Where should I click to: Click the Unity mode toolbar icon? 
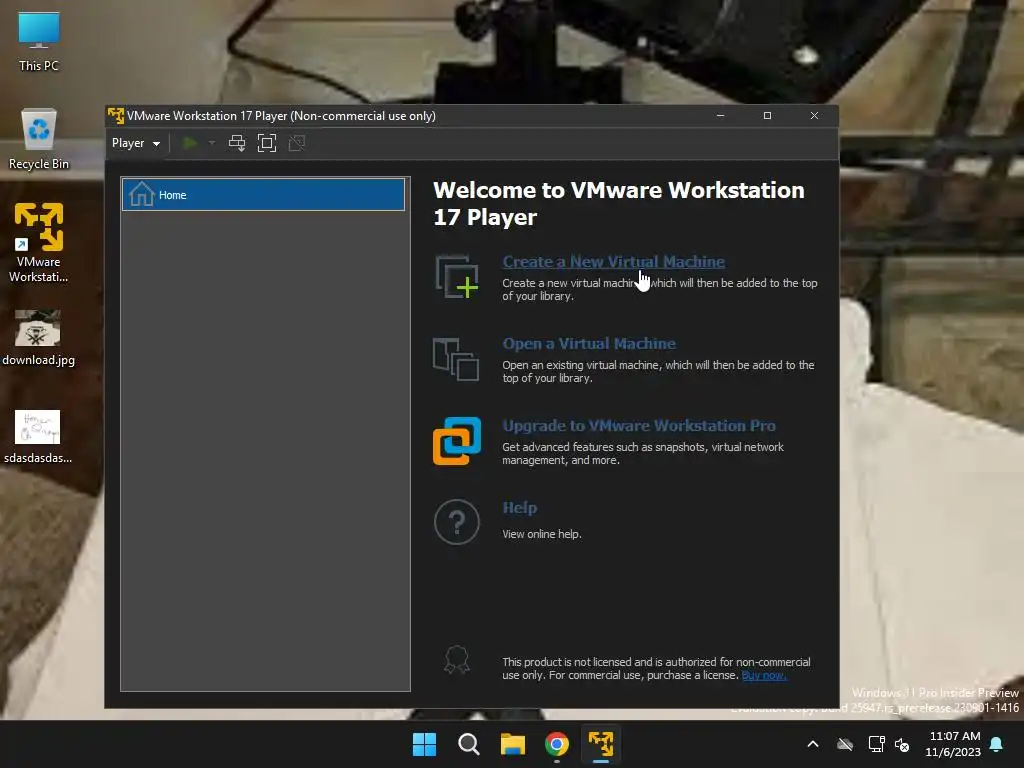pos(296,143)
